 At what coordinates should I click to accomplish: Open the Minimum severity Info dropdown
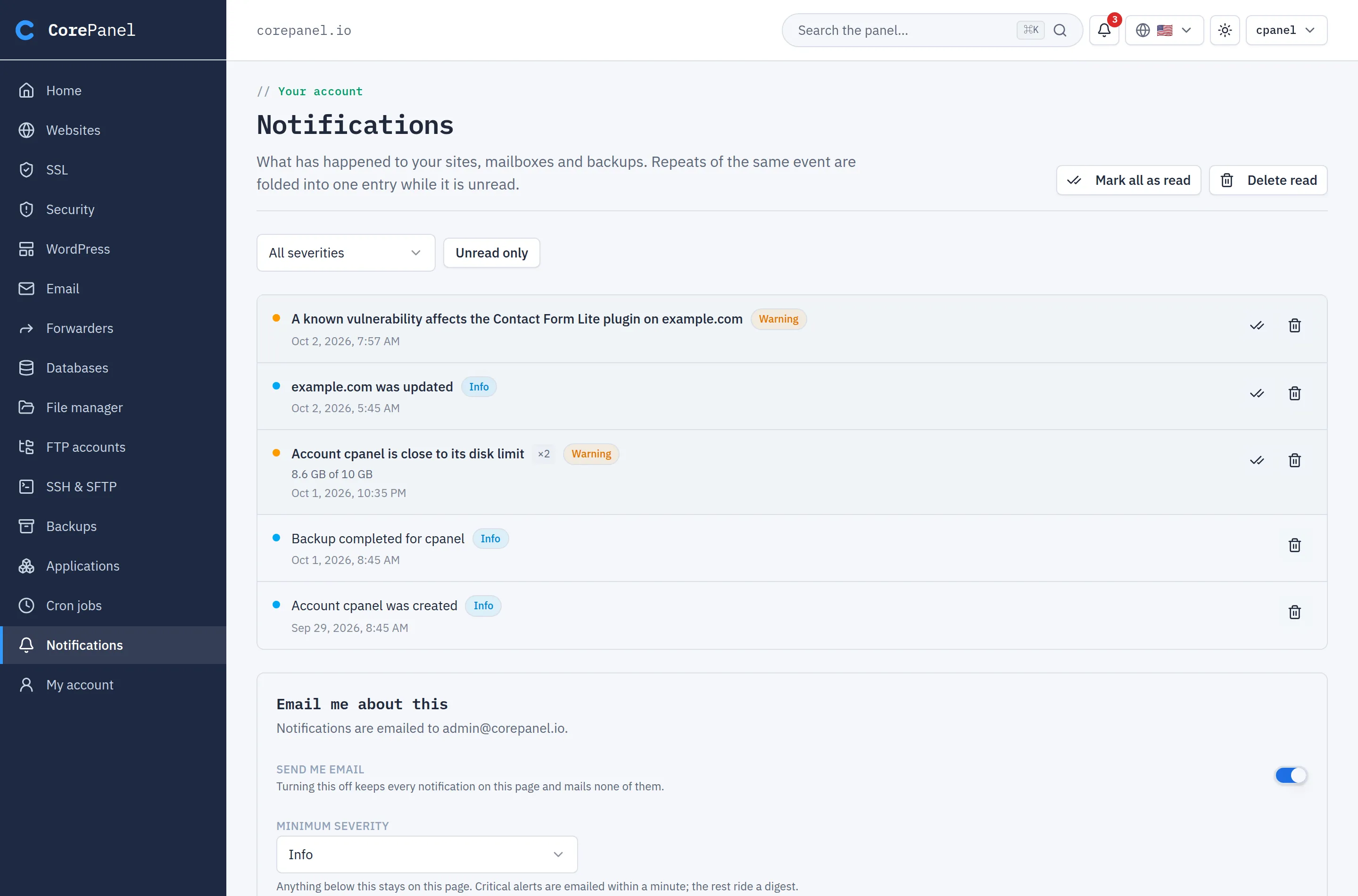[427, 855]
